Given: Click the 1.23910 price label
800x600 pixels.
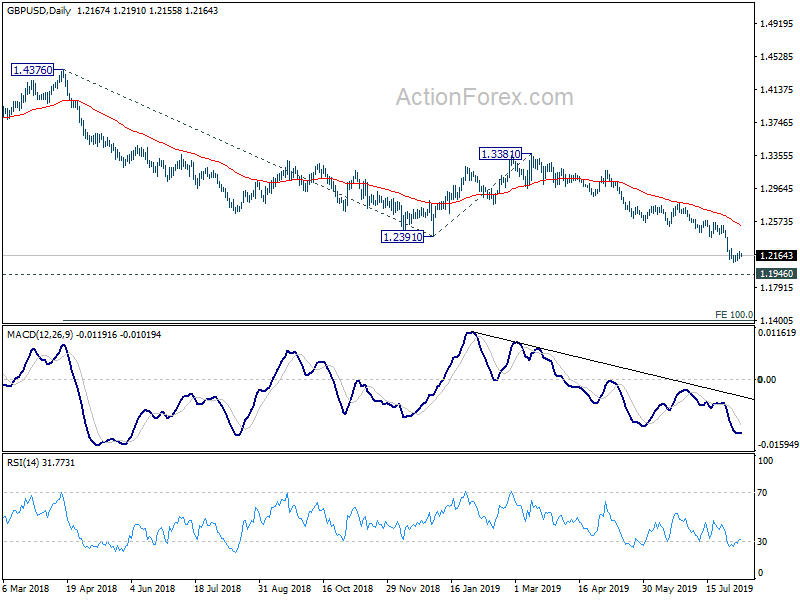Looking at the screenshot, I should tap(403, 237).
